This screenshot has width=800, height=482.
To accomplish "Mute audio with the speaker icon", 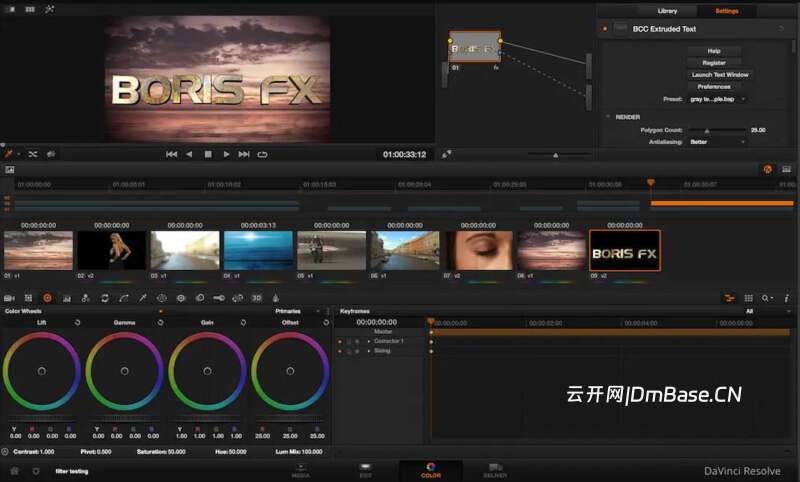I will (x=51, y=154).
